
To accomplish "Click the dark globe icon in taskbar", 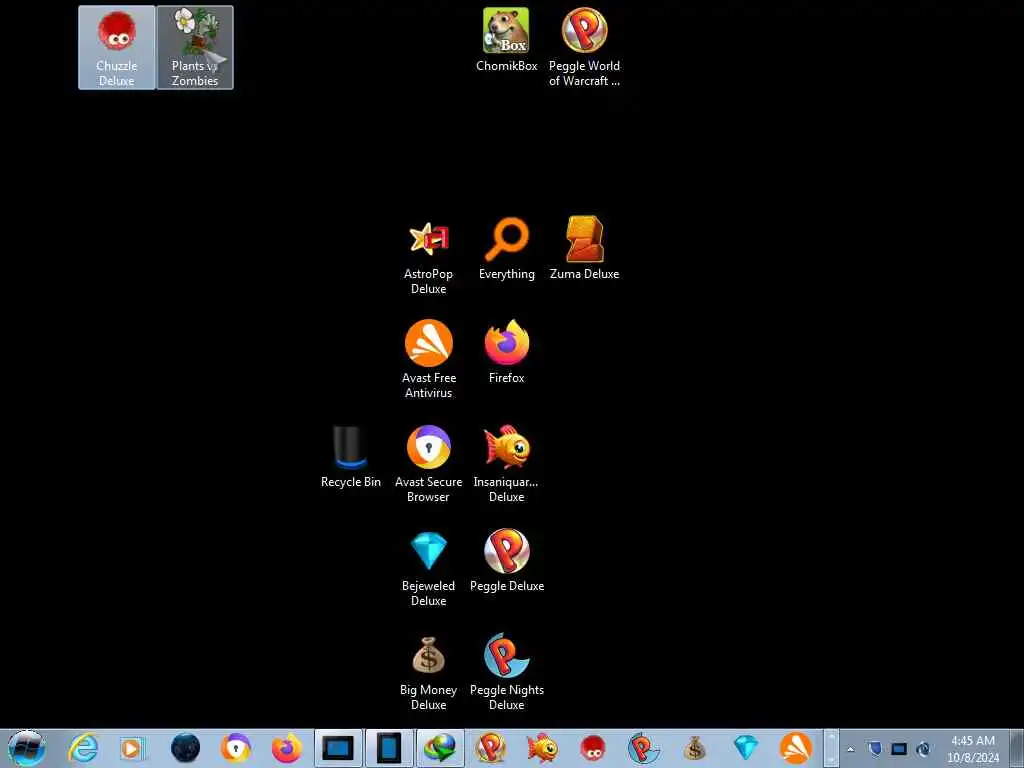I will [185, 748].
